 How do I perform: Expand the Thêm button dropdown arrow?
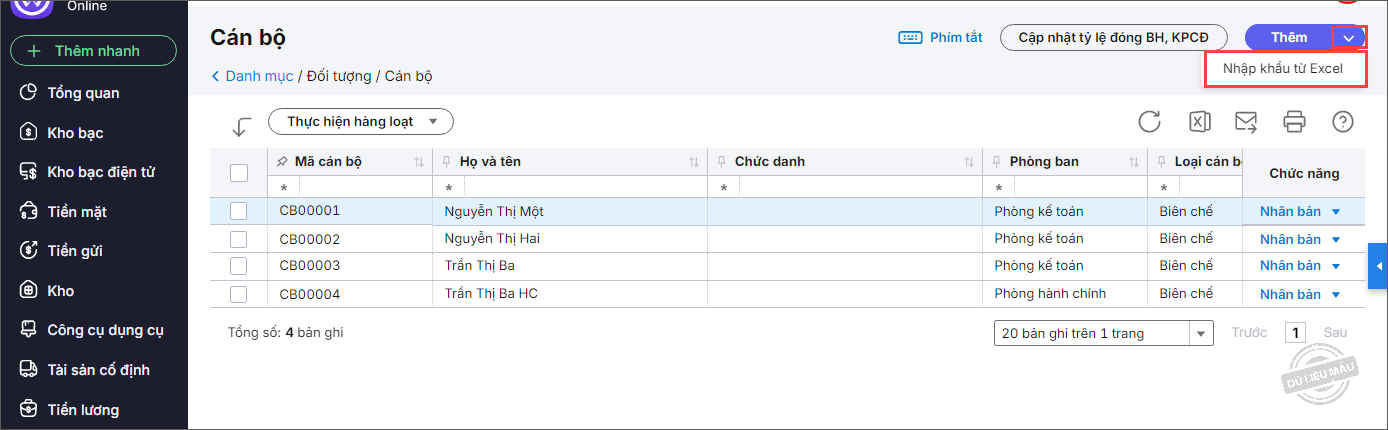(x=1349, y=38)
